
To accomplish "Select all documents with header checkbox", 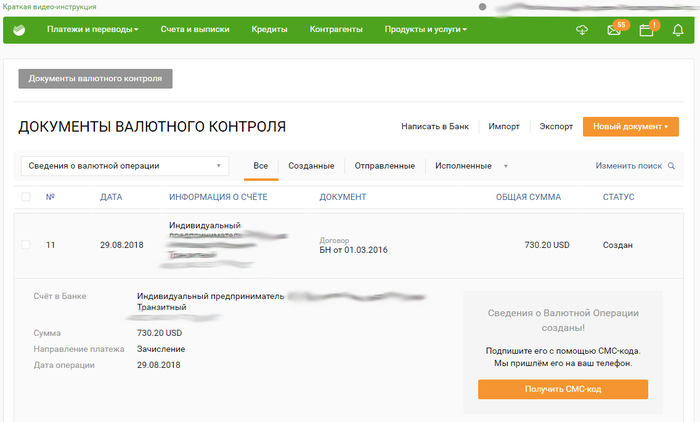I will tap(26, 197).
